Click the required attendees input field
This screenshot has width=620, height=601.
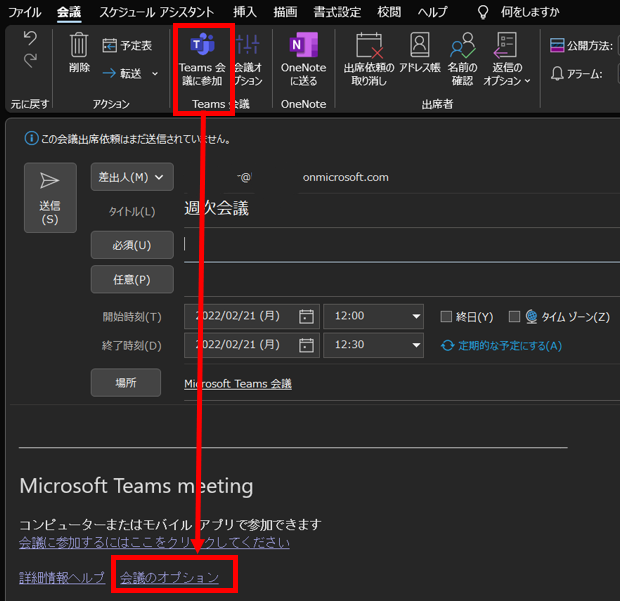pyautogui.click(x=402, y=245)
